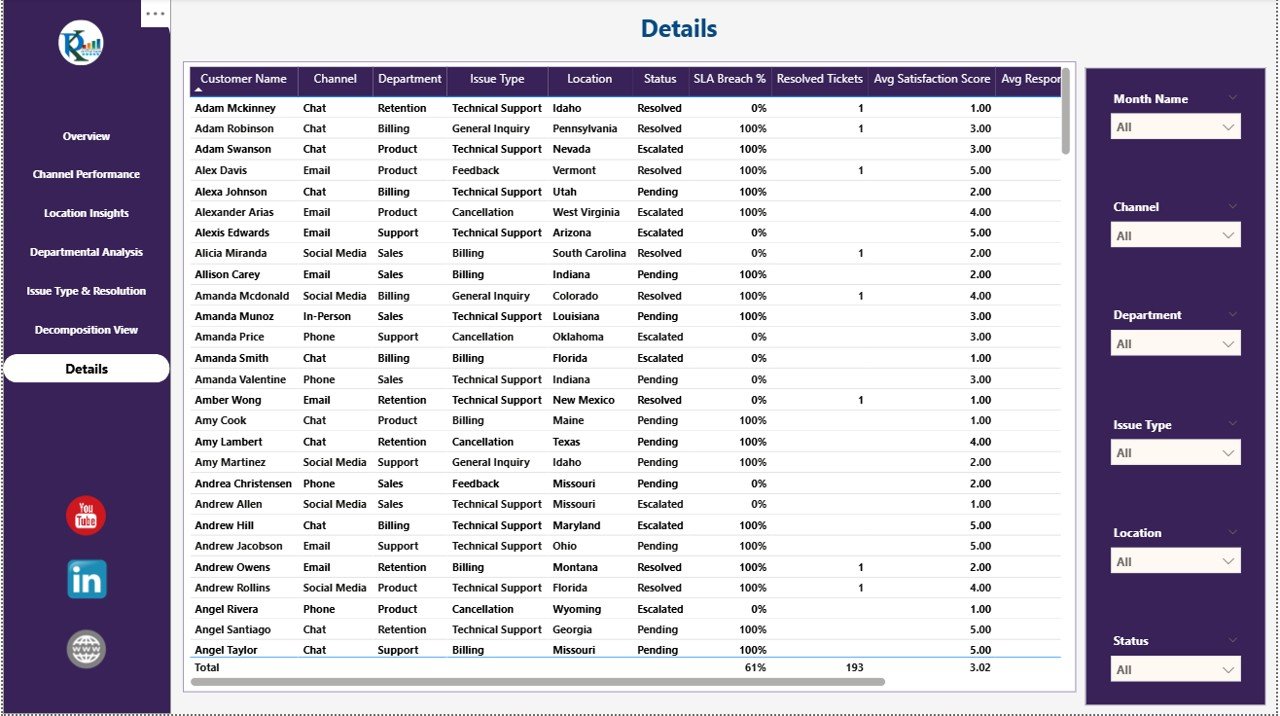Select Andrea Christensen in the table
The height and width of the screenshot is (716, 1280).
pos(243,484)
